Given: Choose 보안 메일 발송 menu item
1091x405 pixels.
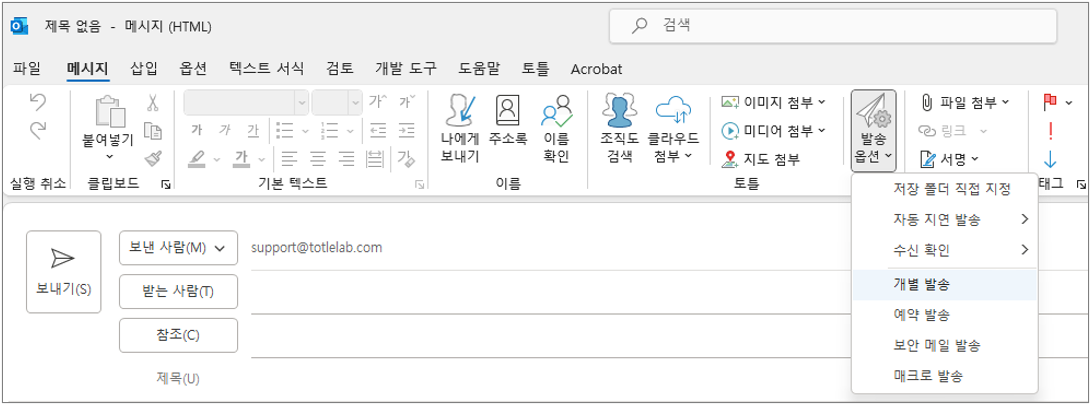Looking at the screenshot, I should [944, 345].
